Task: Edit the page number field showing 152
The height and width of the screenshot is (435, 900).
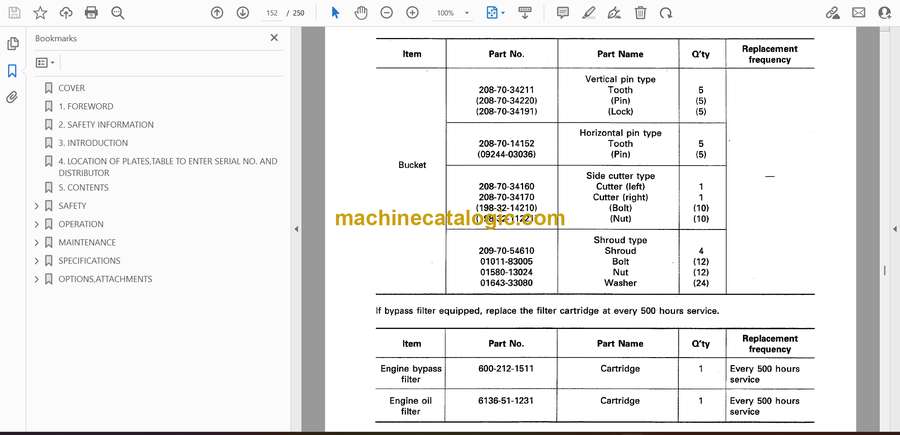Action: [x=272, y=13]
